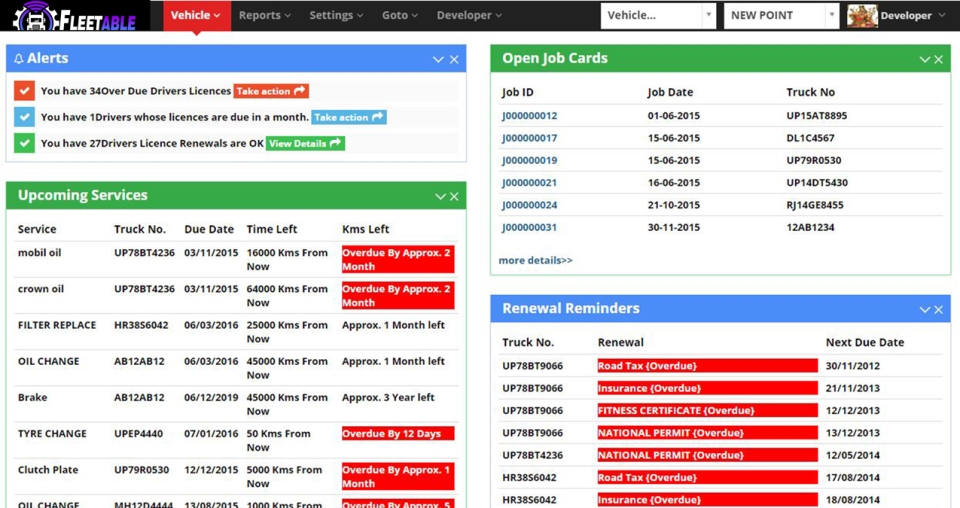Open the Goto menu
Viewport: 960px width, 508px height.
[400, 15]
